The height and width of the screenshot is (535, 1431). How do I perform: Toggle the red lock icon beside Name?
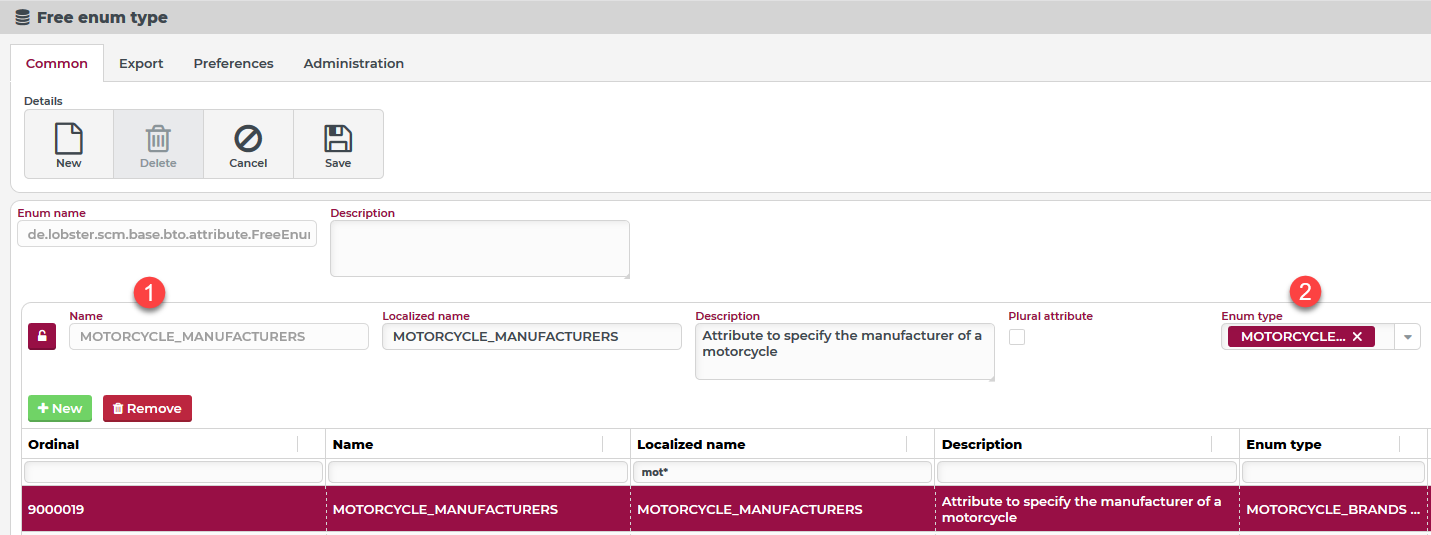point(42,337)
